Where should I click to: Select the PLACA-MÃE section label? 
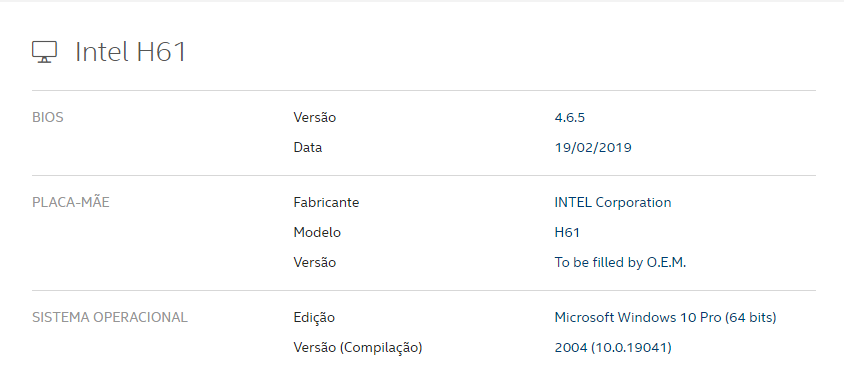71,202
